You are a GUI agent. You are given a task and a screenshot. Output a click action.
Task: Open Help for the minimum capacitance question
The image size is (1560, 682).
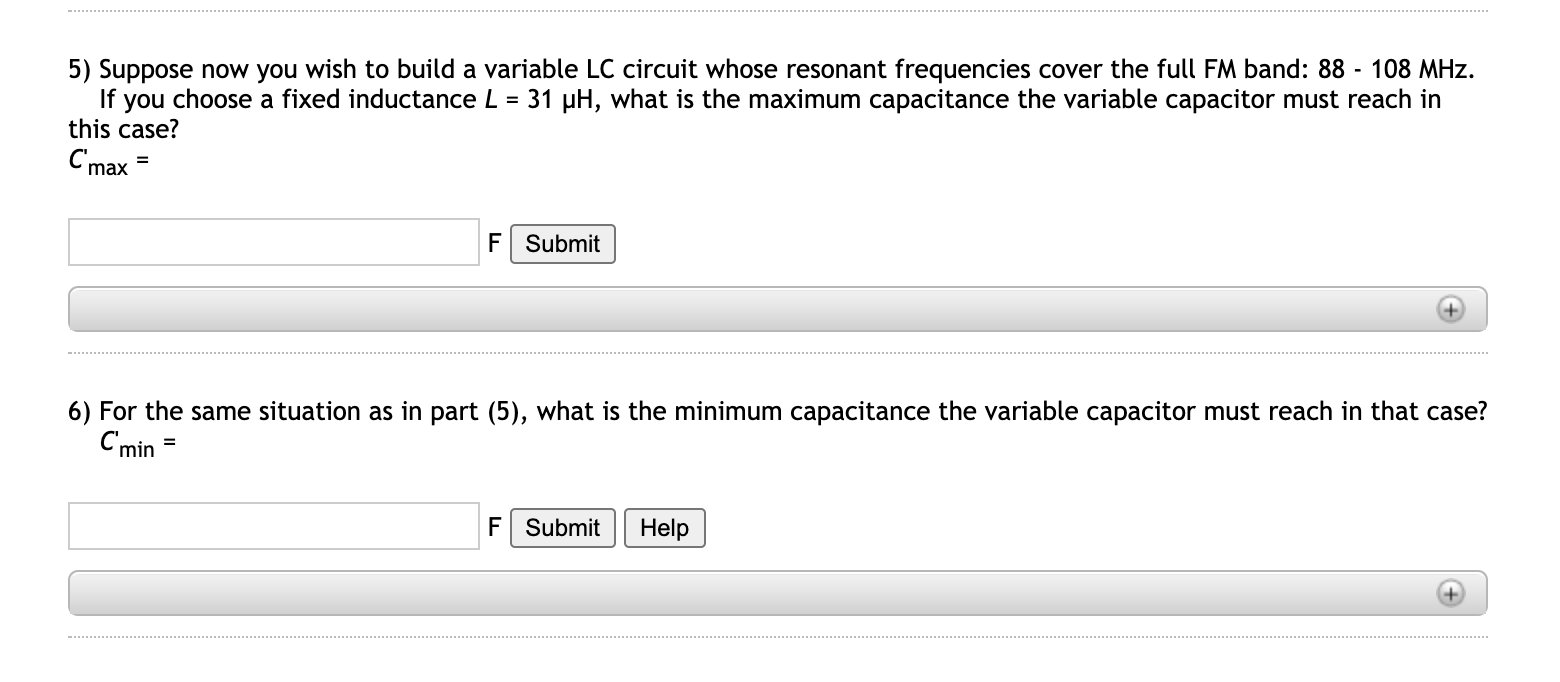pos(664,527)
